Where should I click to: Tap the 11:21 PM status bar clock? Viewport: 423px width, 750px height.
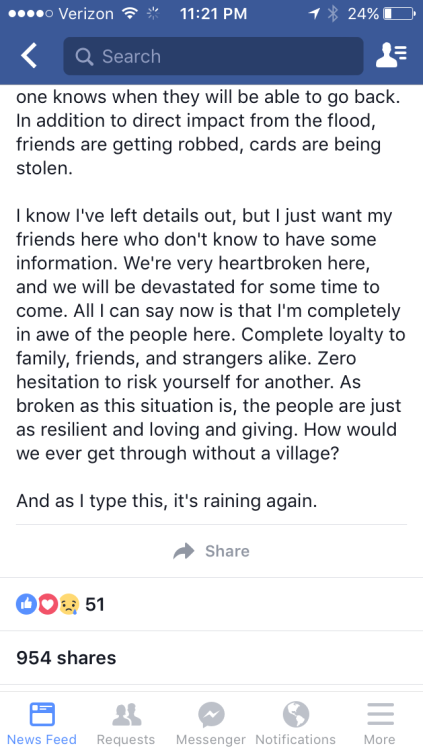[213, 14]
